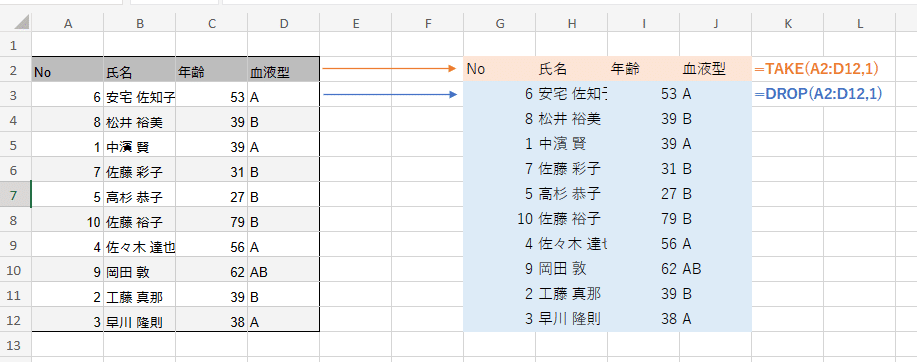Select column A header
Viewport: 917px width, 362px height.
click(68, 23)
